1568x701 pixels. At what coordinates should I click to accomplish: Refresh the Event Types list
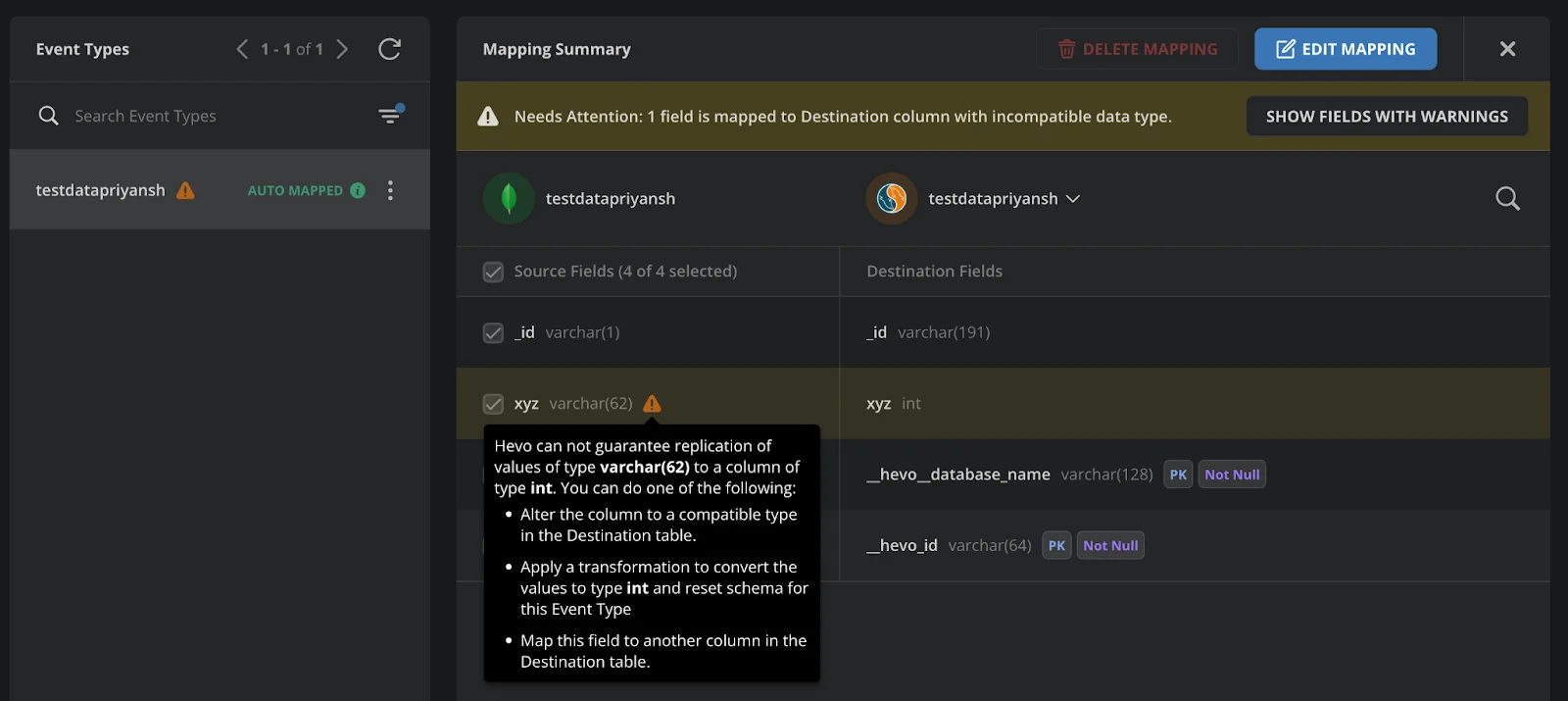(x=389, y=49)
